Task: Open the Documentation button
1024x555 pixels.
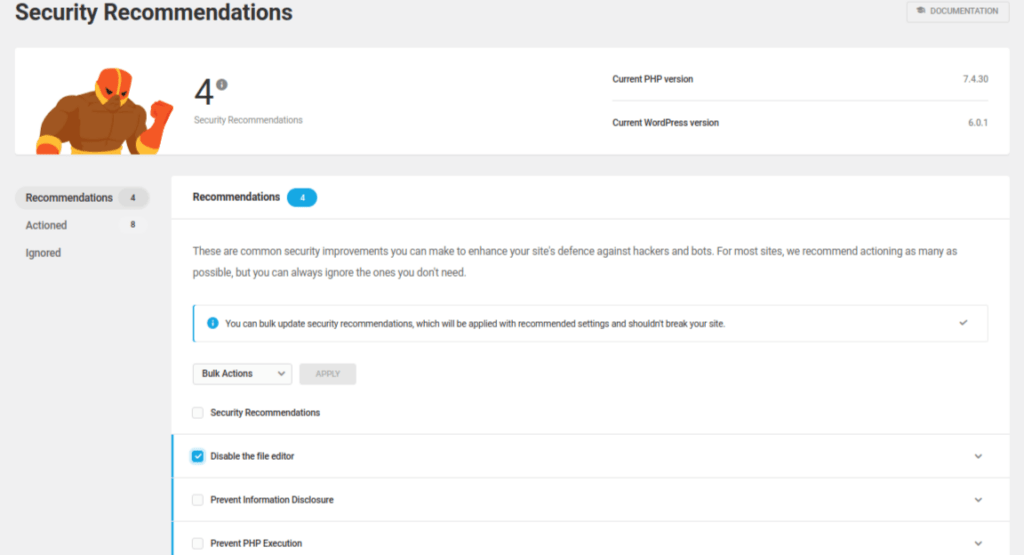Action: (957, 11)
